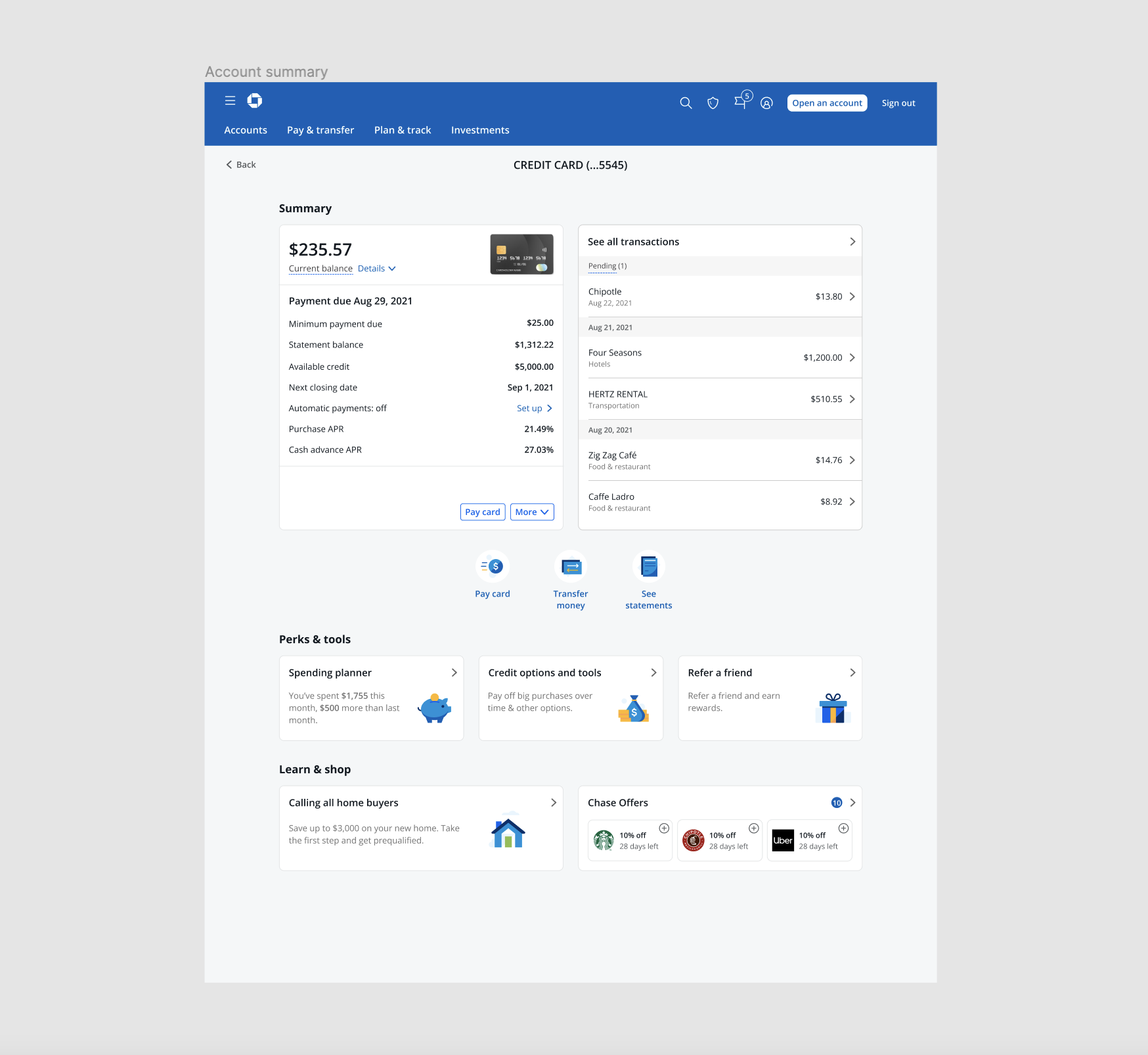The image size is (1148, 1055).
Task: Click Pay card link text under icon
Action: (x=493, y=594)
